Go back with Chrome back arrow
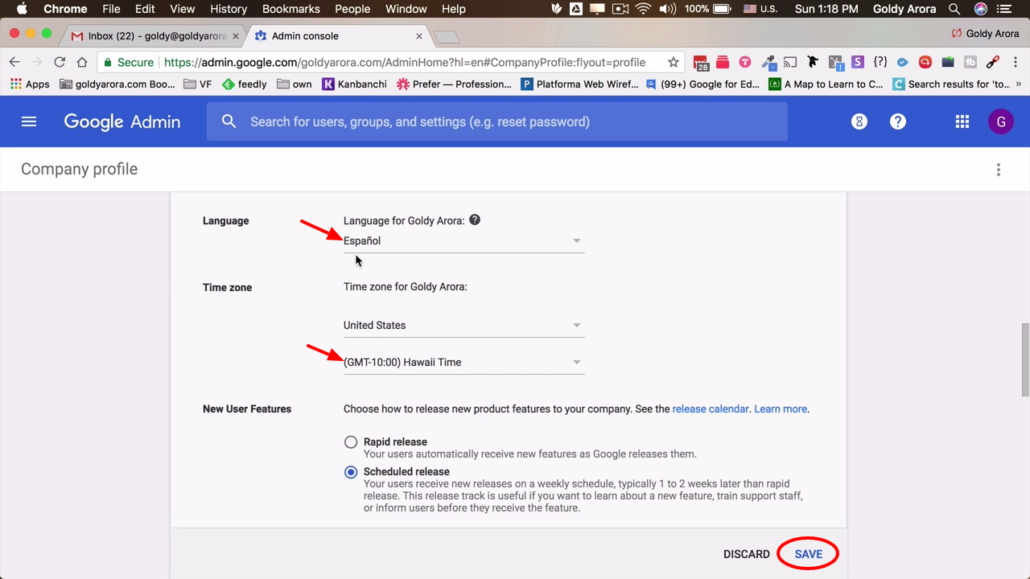This screenshot has width=1030, height=579. pyautogui.click(x=14, y=62)
